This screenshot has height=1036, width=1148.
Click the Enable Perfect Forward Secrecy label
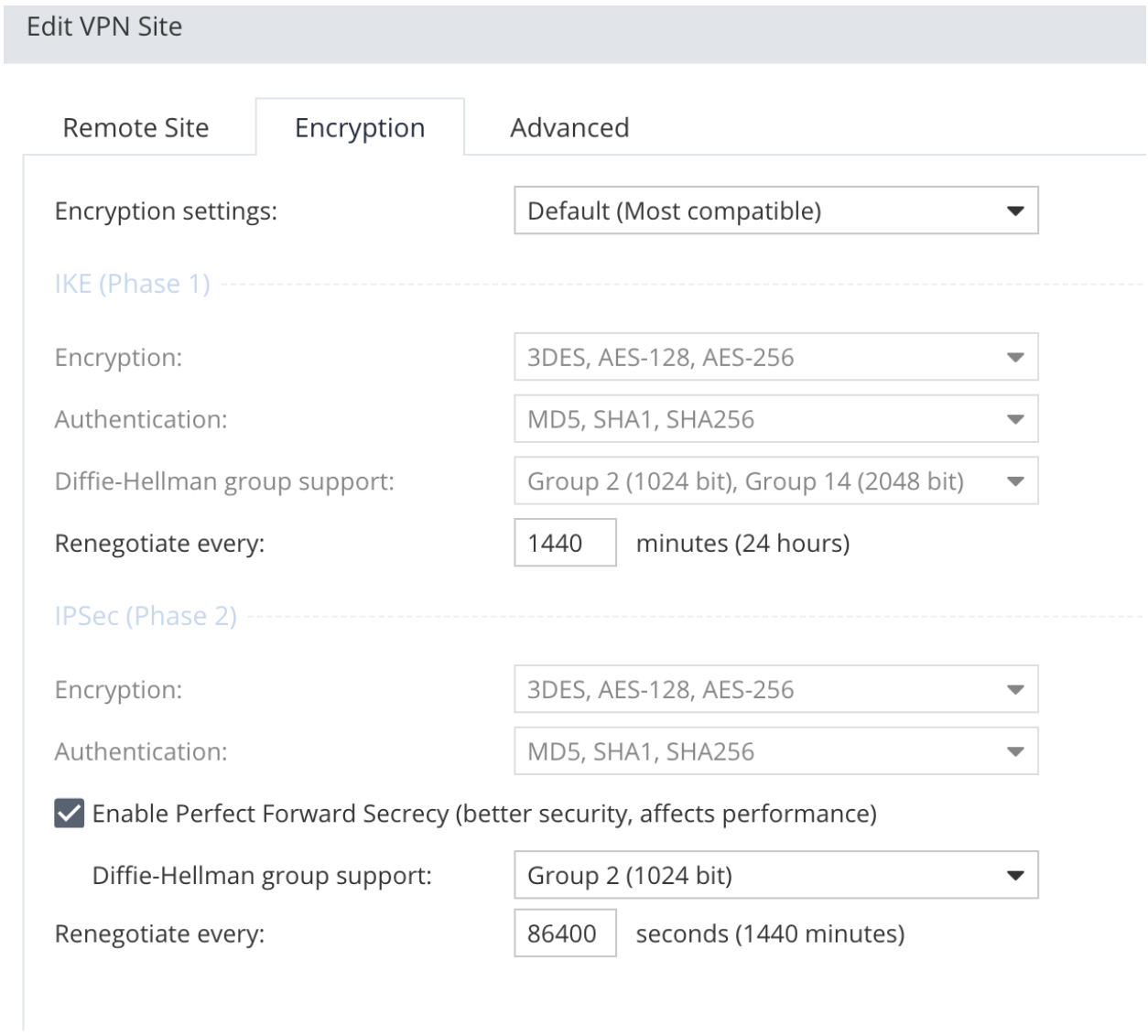click(x=483, y=814)
